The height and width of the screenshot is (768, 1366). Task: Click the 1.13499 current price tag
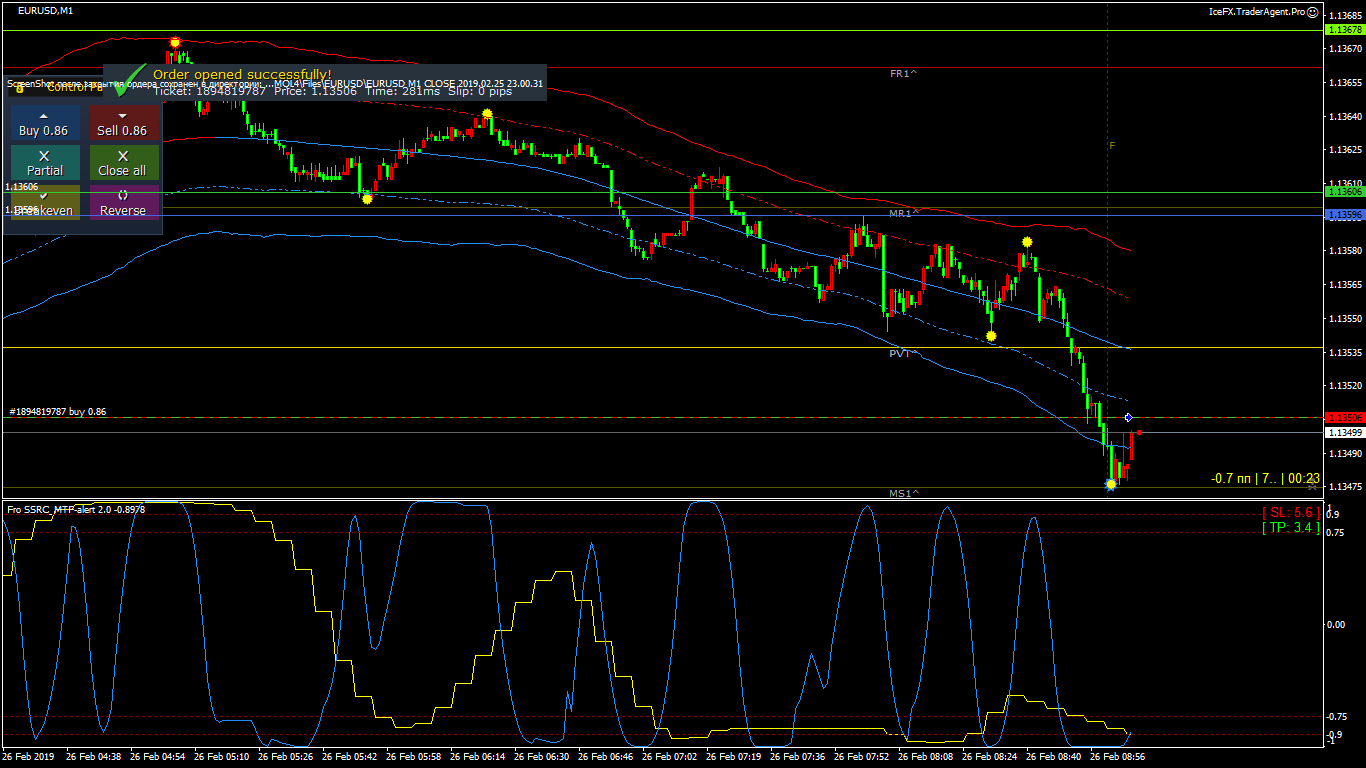click(1344, 432)
